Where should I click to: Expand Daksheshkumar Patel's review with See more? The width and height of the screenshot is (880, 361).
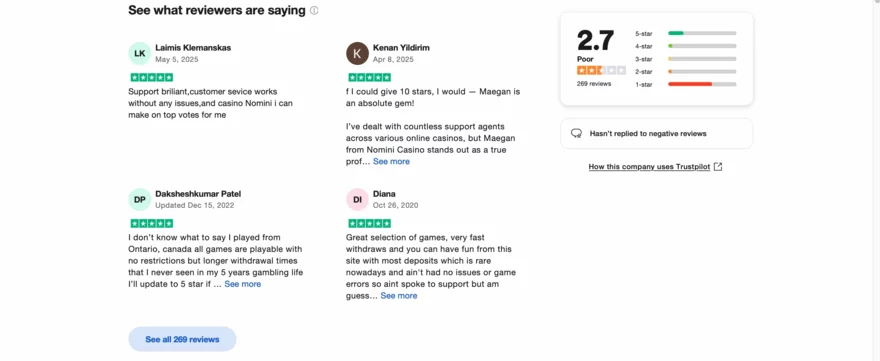[x=242, y=284]
